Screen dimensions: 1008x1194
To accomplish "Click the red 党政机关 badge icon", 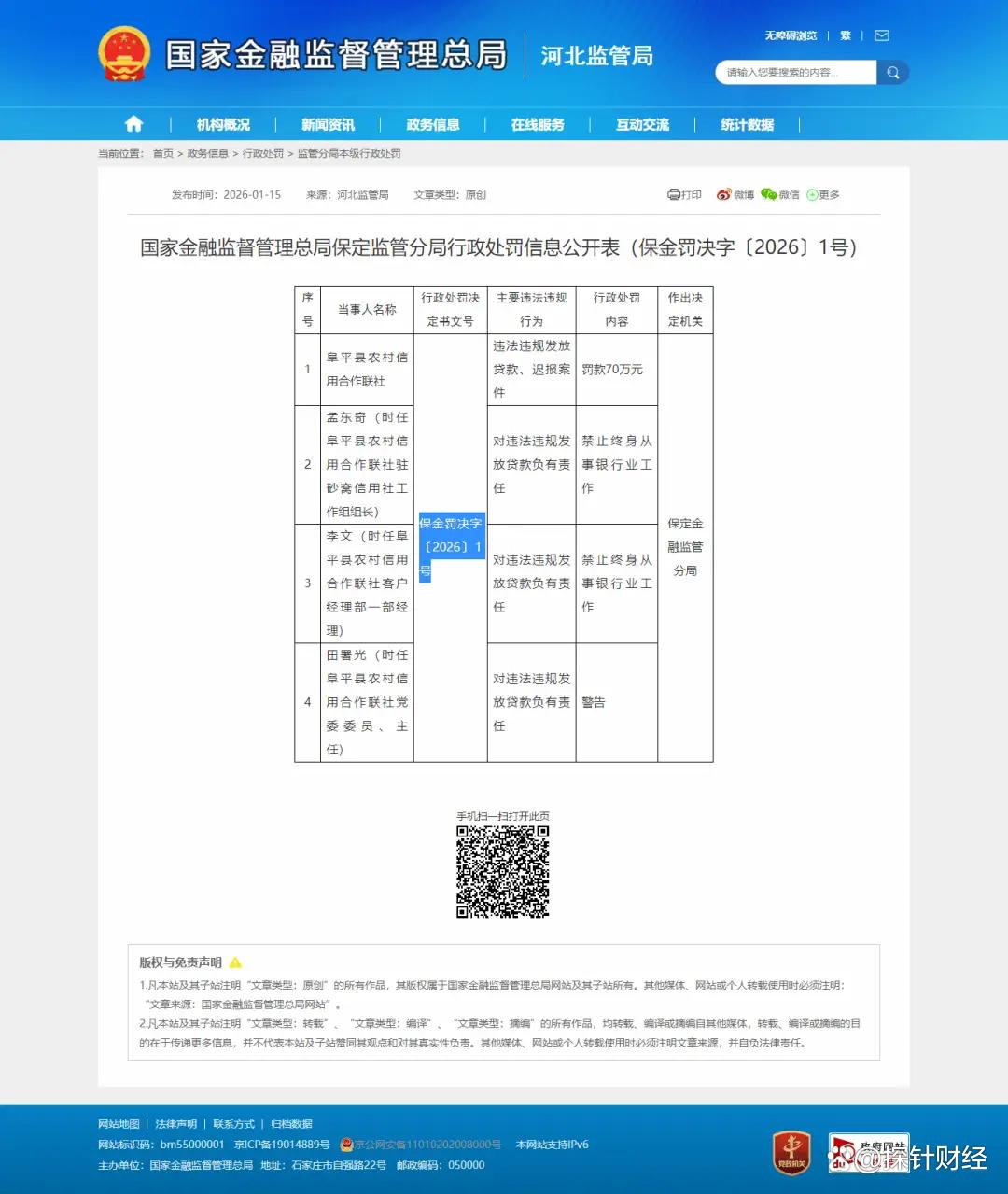I will click(791, 1151).
